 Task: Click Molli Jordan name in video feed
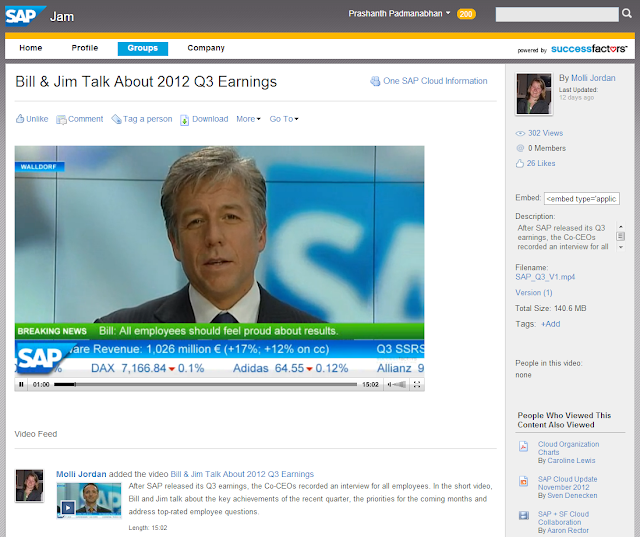coord(81,474)
